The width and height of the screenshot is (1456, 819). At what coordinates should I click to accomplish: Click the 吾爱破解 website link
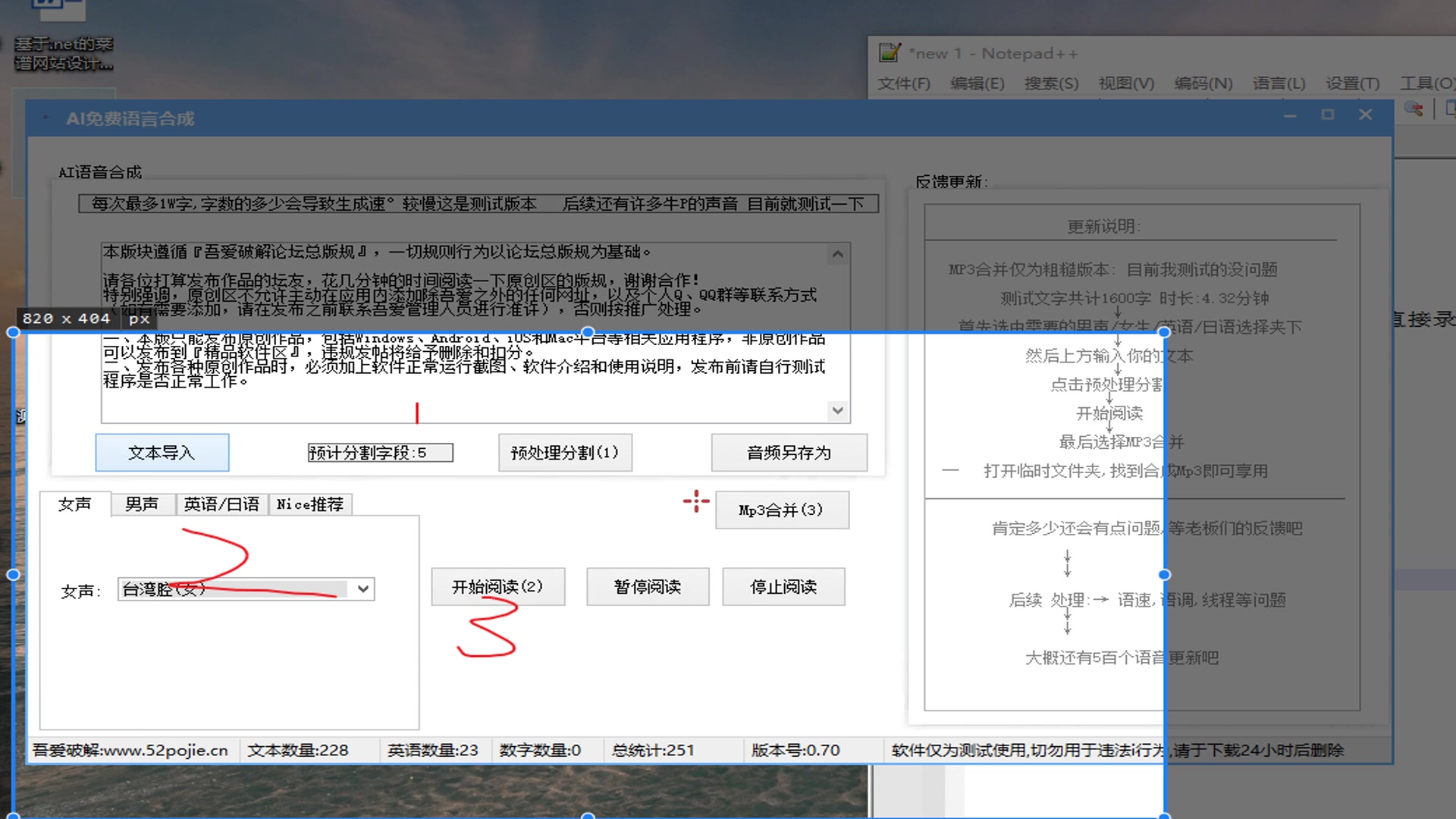[140, 750]
